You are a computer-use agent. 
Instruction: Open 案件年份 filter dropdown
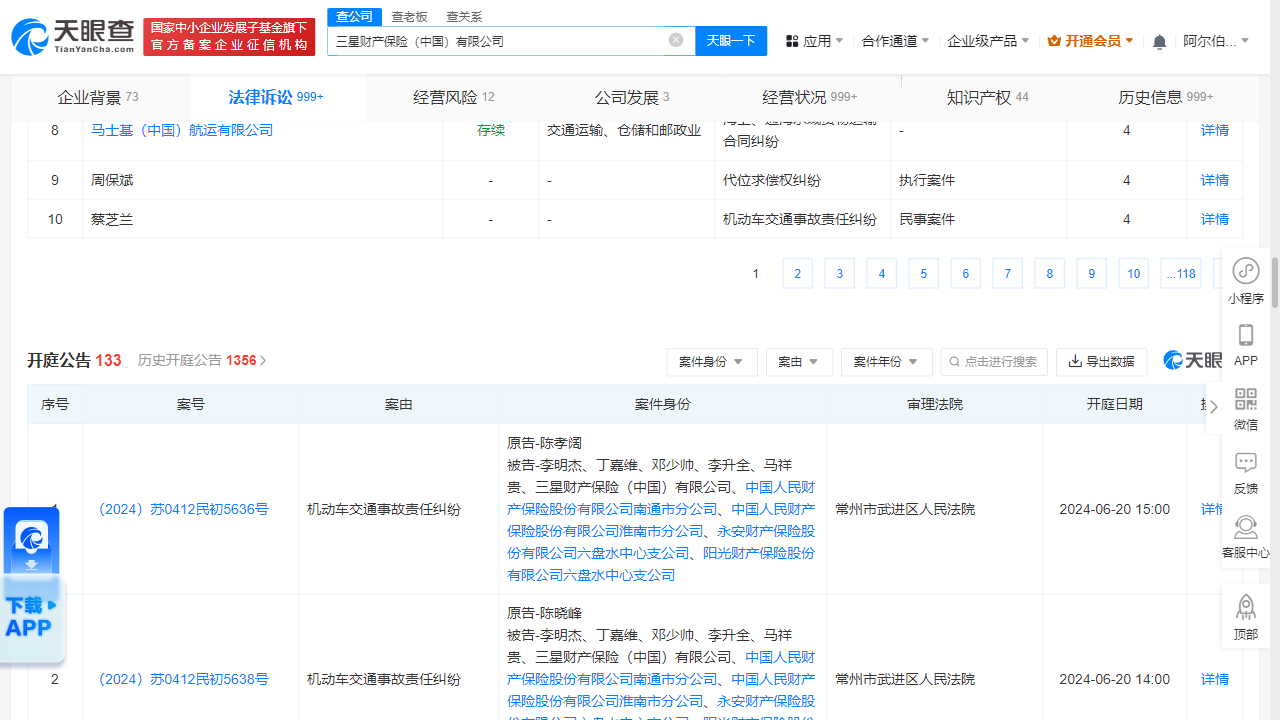886,362
